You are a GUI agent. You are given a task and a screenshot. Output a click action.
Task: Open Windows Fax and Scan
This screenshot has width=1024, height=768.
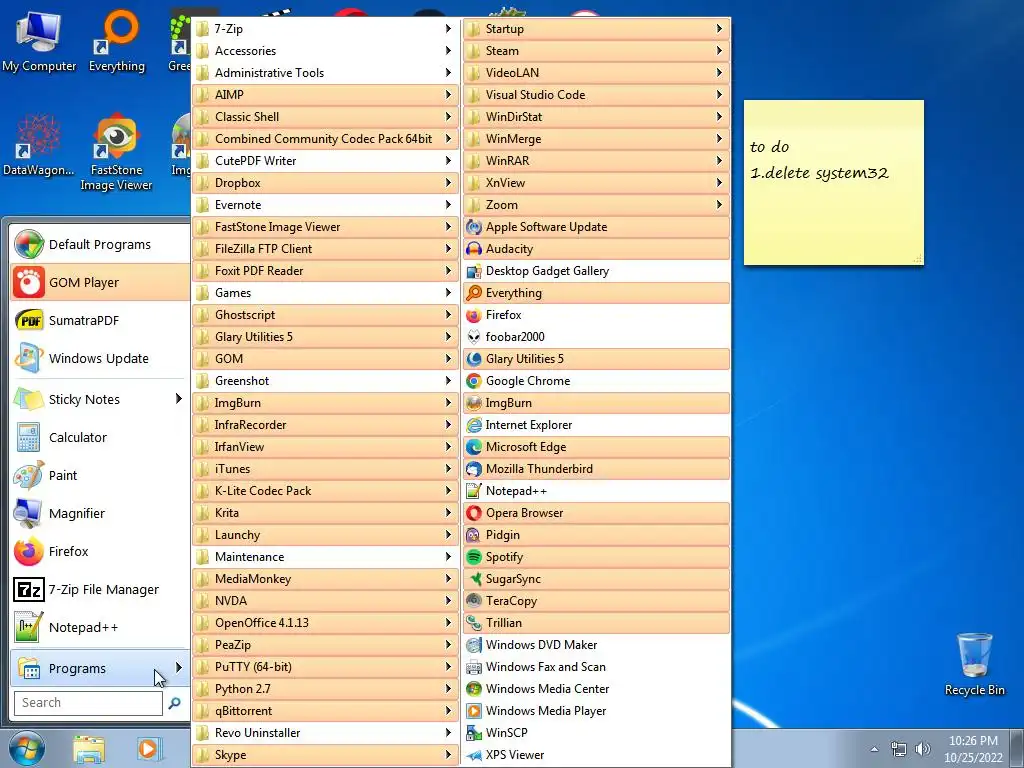pos(596,667)
